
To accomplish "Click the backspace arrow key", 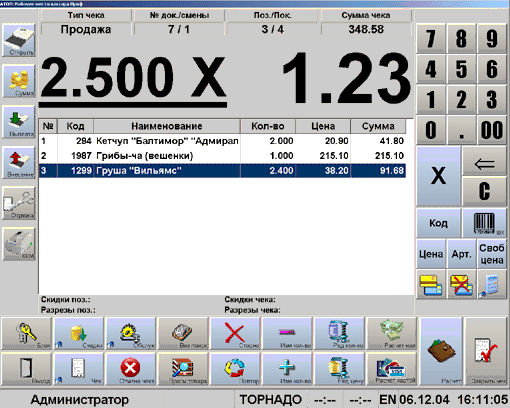I will coord(485,161).
